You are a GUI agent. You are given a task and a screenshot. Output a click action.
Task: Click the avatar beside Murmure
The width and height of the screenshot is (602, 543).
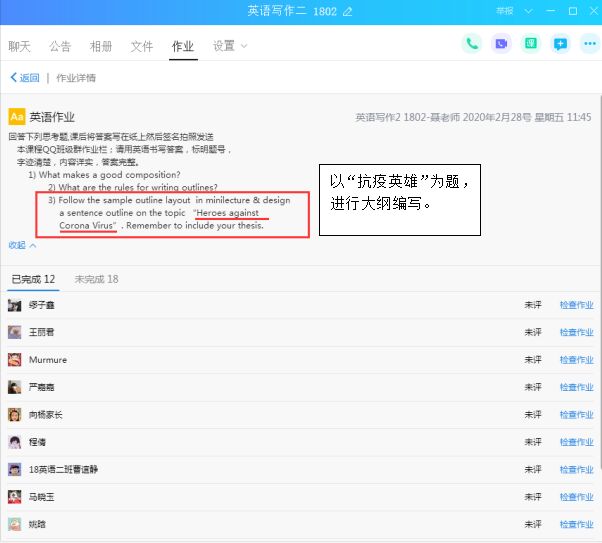point(15,360)
